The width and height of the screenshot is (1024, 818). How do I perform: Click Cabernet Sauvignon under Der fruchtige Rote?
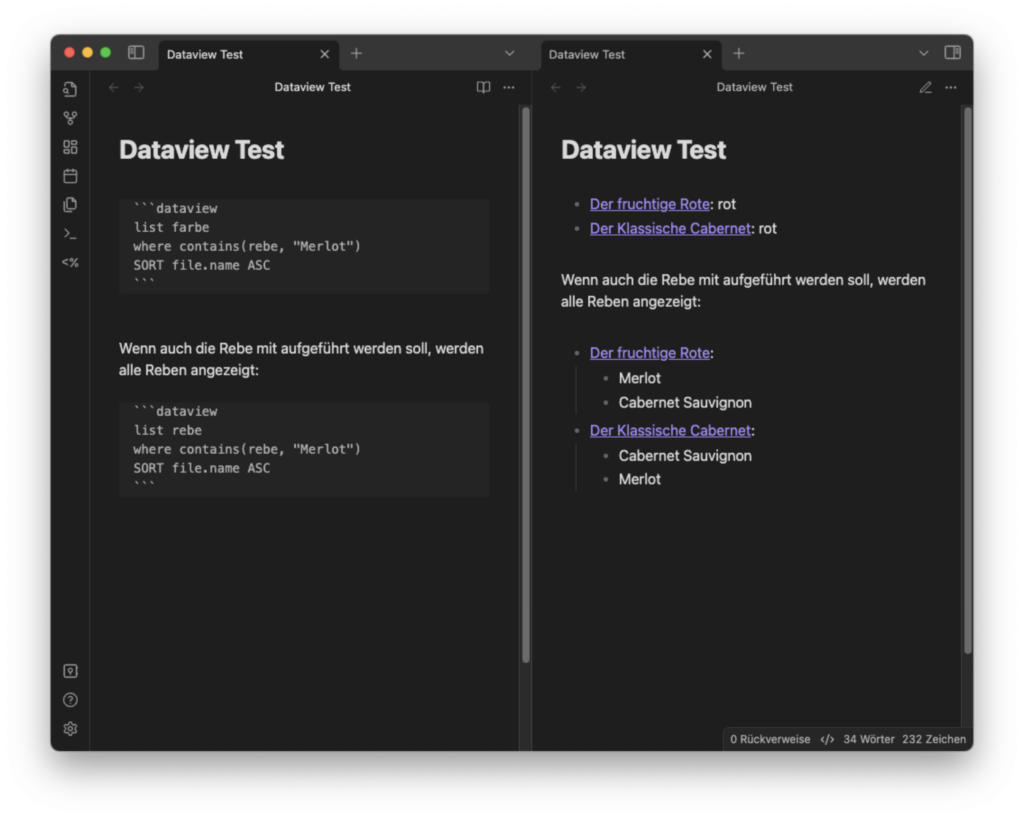point(685,403)
